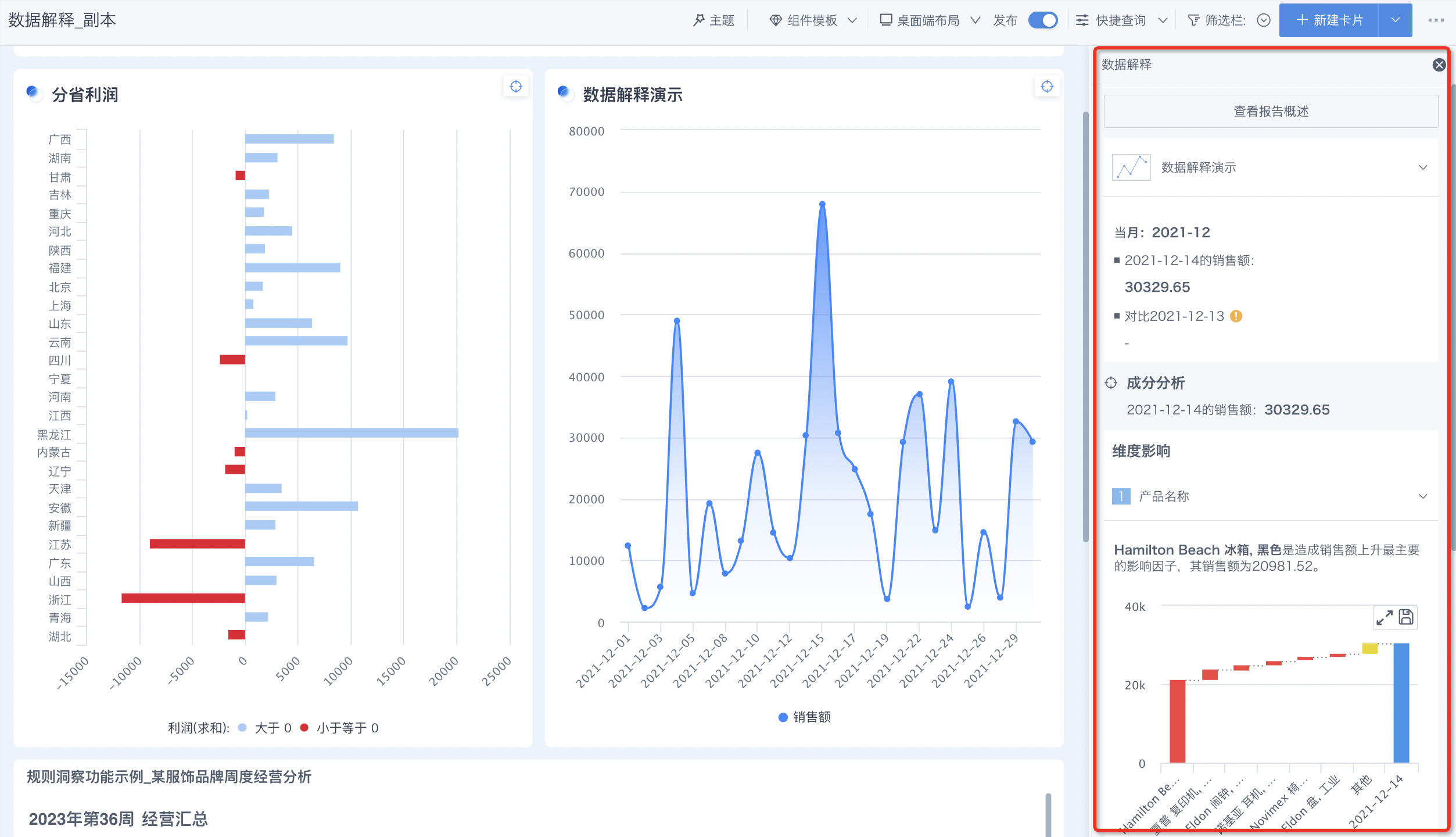
Task: Click the 成分分析 target icon
Action: [1111, 383]
